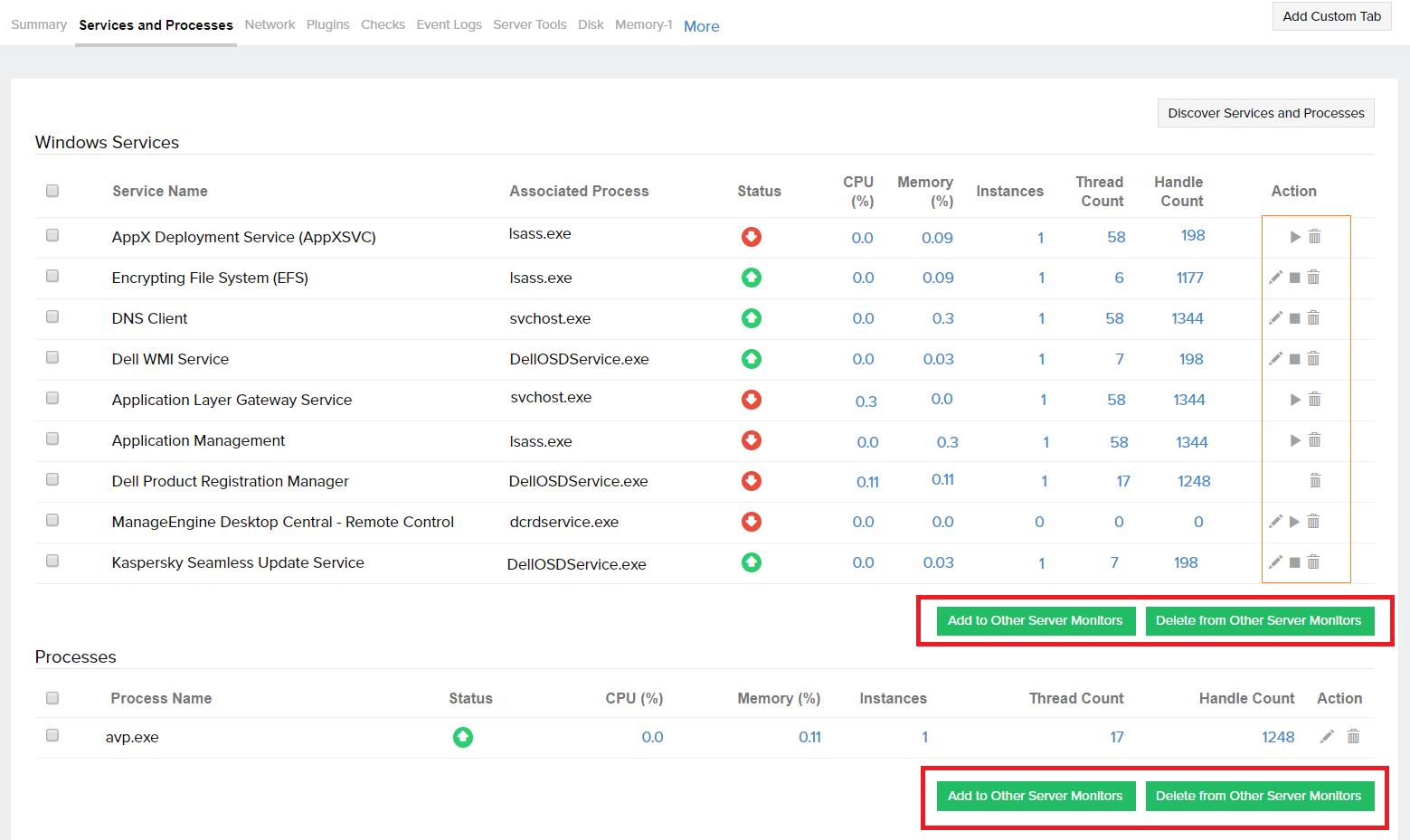This screenshot has height=840, width=1410.
Task: Click Add to Other Server Monitors under Processes
Action: click(1036, 796)
